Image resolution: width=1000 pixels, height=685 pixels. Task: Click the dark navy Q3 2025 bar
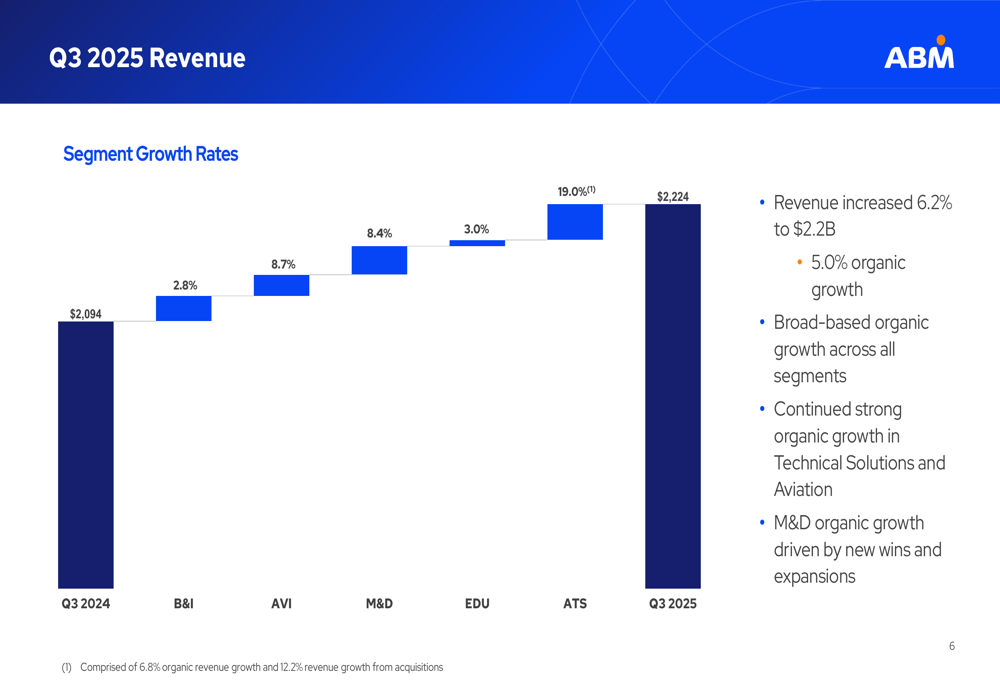click(x=672, y=396)
